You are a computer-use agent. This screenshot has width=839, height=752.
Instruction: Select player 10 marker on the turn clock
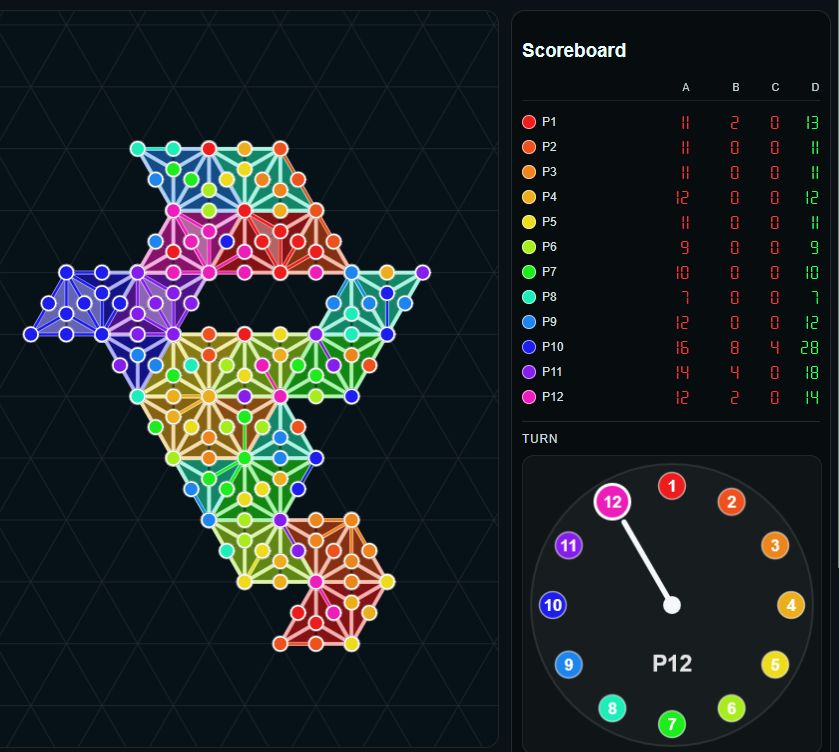551,604
